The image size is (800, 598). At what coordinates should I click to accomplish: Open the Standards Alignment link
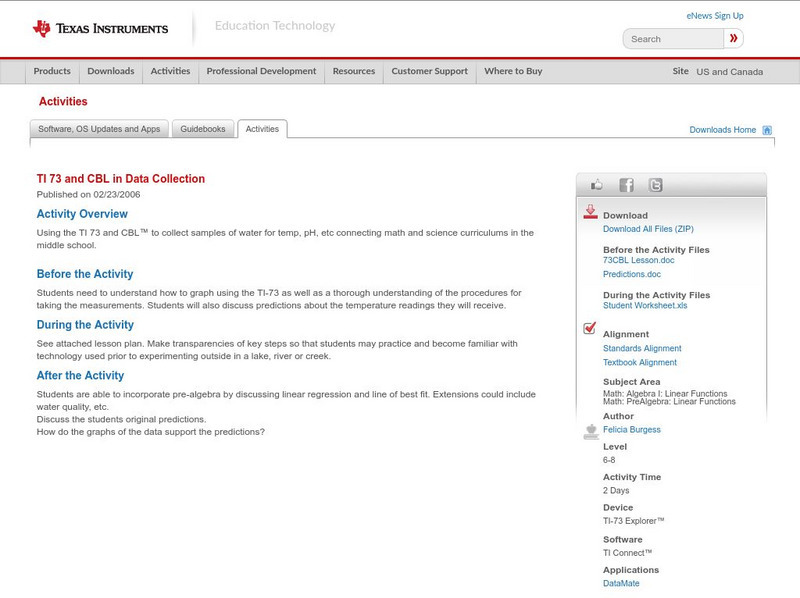pyautogui.click(x=642, y=348)
